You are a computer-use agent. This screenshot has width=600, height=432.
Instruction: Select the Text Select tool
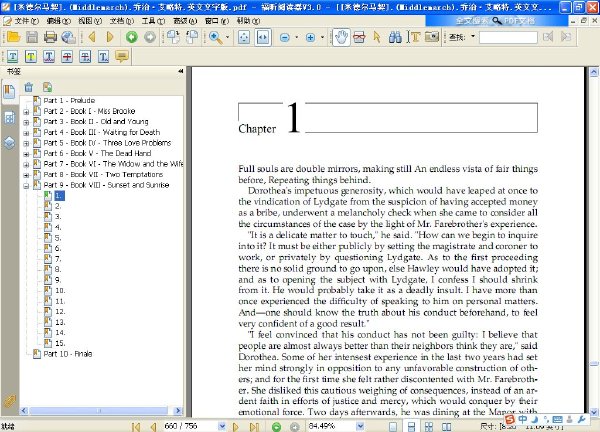coord(414,37)
